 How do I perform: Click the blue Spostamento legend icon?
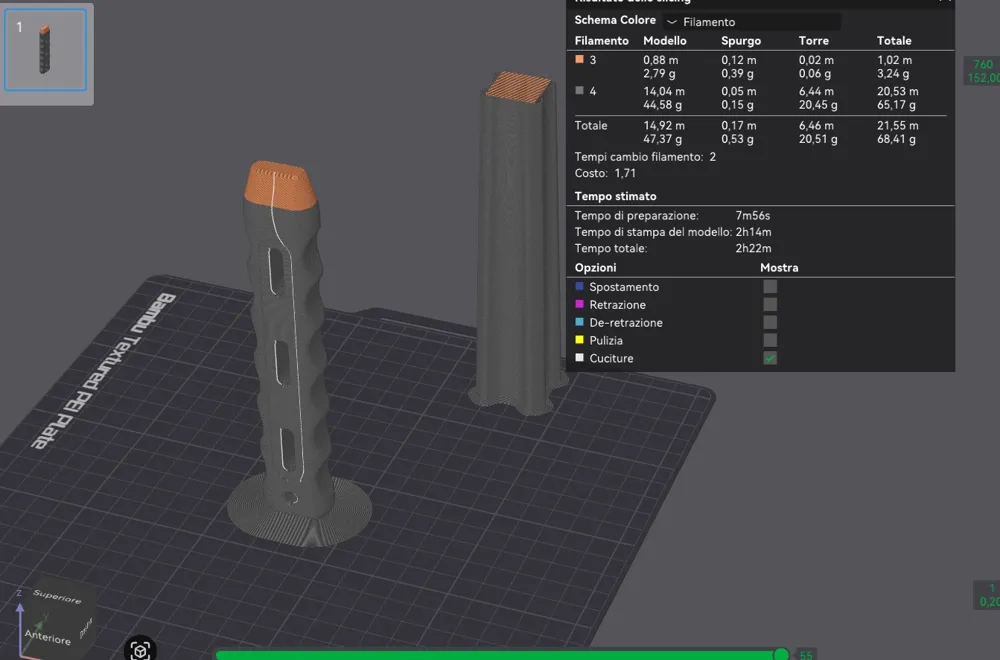point(579,287)
